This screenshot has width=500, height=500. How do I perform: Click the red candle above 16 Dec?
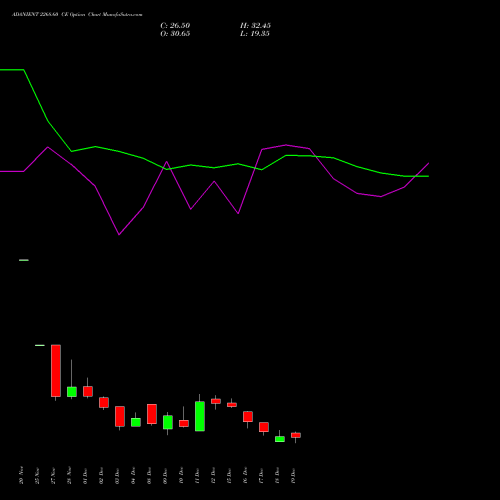pos(248,417)
